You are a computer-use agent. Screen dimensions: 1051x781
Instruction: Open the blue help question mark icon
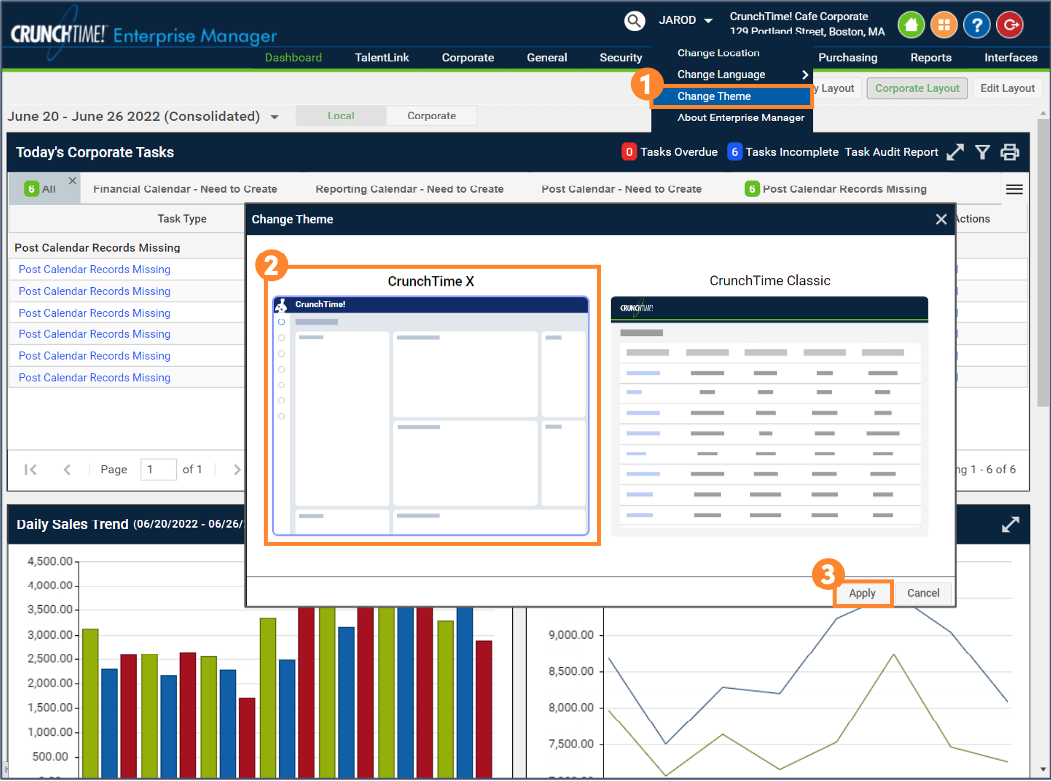pos(977,25)
